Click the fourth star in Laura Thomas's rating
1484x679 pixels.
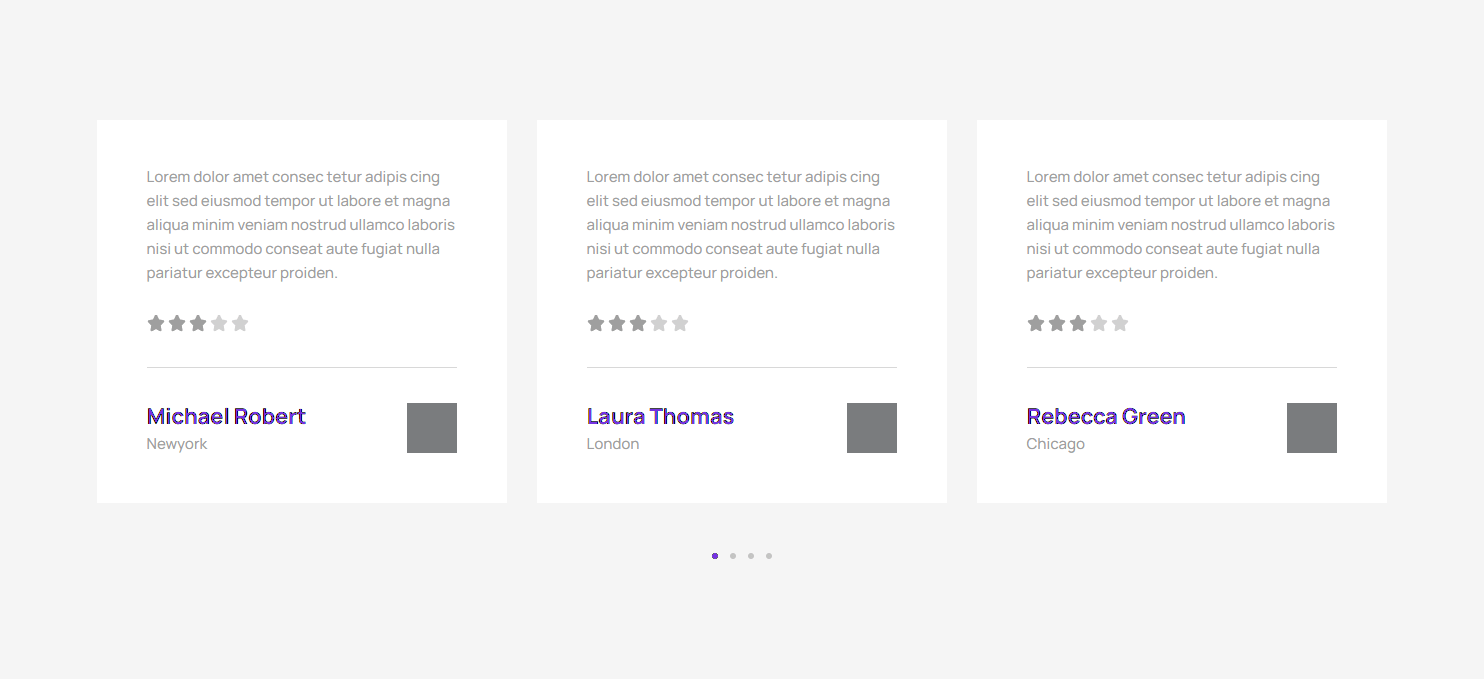[659, 323]
